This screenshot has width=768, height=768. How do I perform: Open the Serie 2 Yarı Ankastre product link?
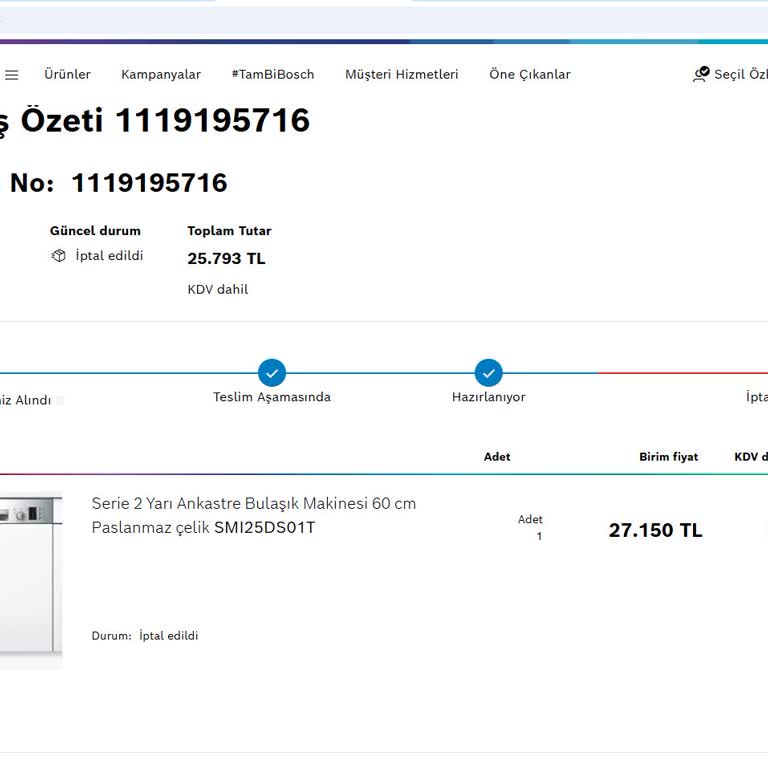[253, 504]
